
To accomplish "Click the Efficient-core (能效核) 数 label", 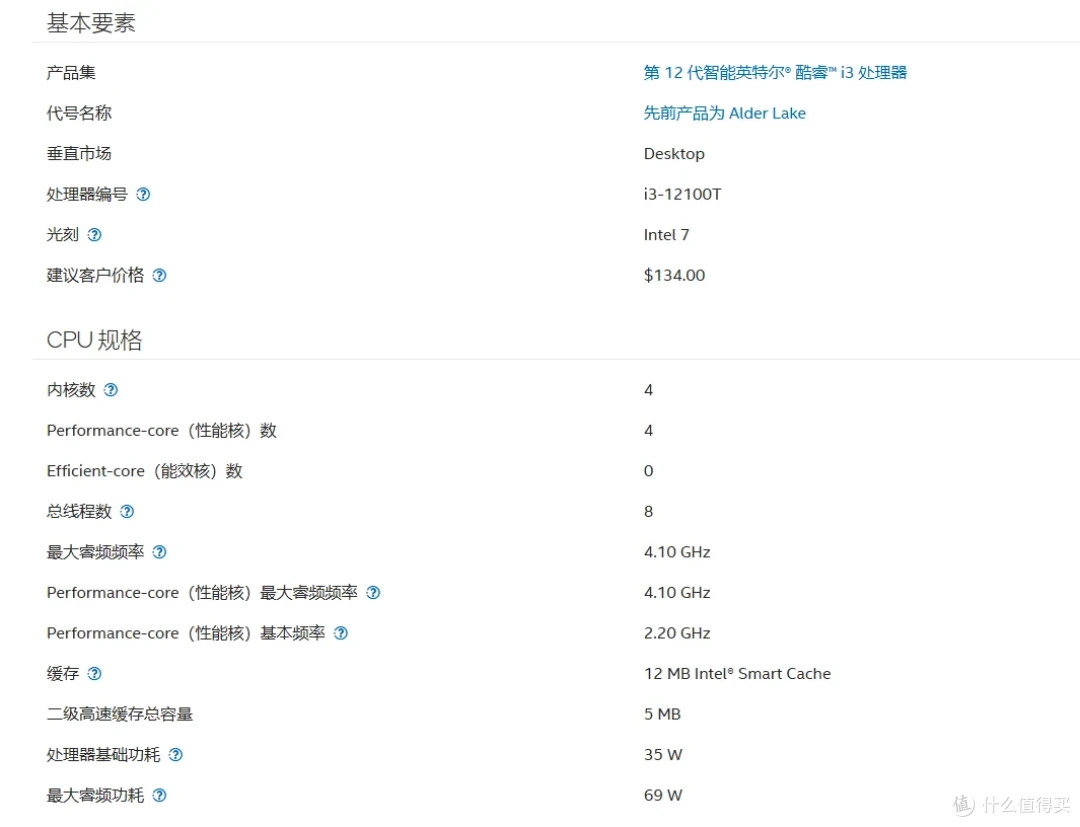I will (x=145, y=471).
